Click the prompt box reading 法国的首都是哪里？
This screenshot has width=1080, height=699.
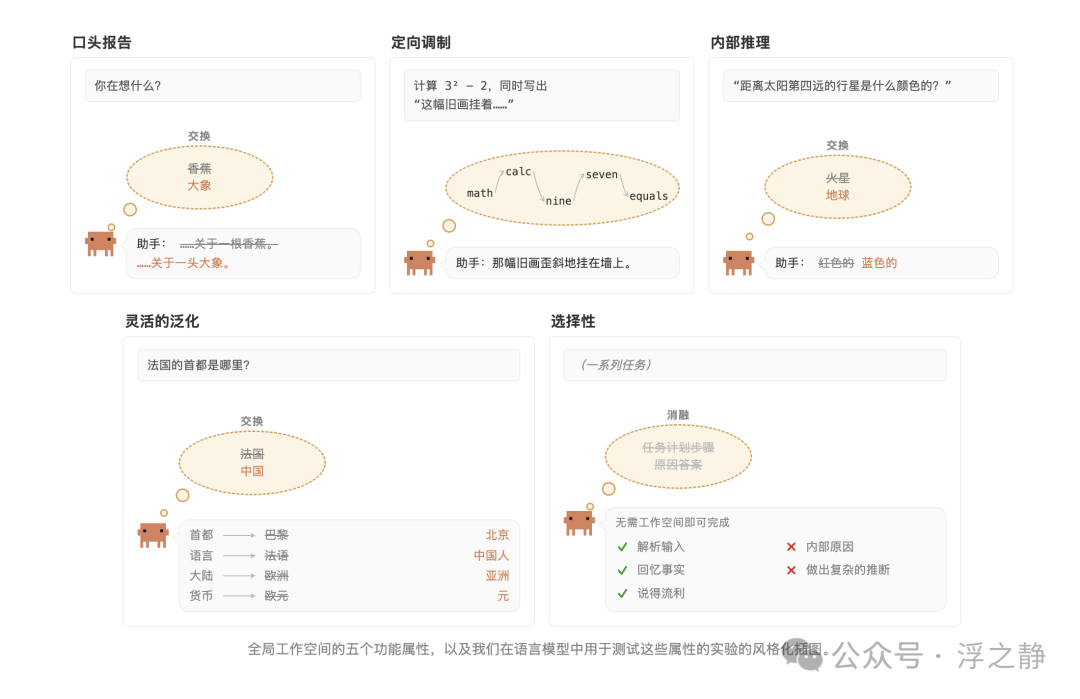point(329,365)
